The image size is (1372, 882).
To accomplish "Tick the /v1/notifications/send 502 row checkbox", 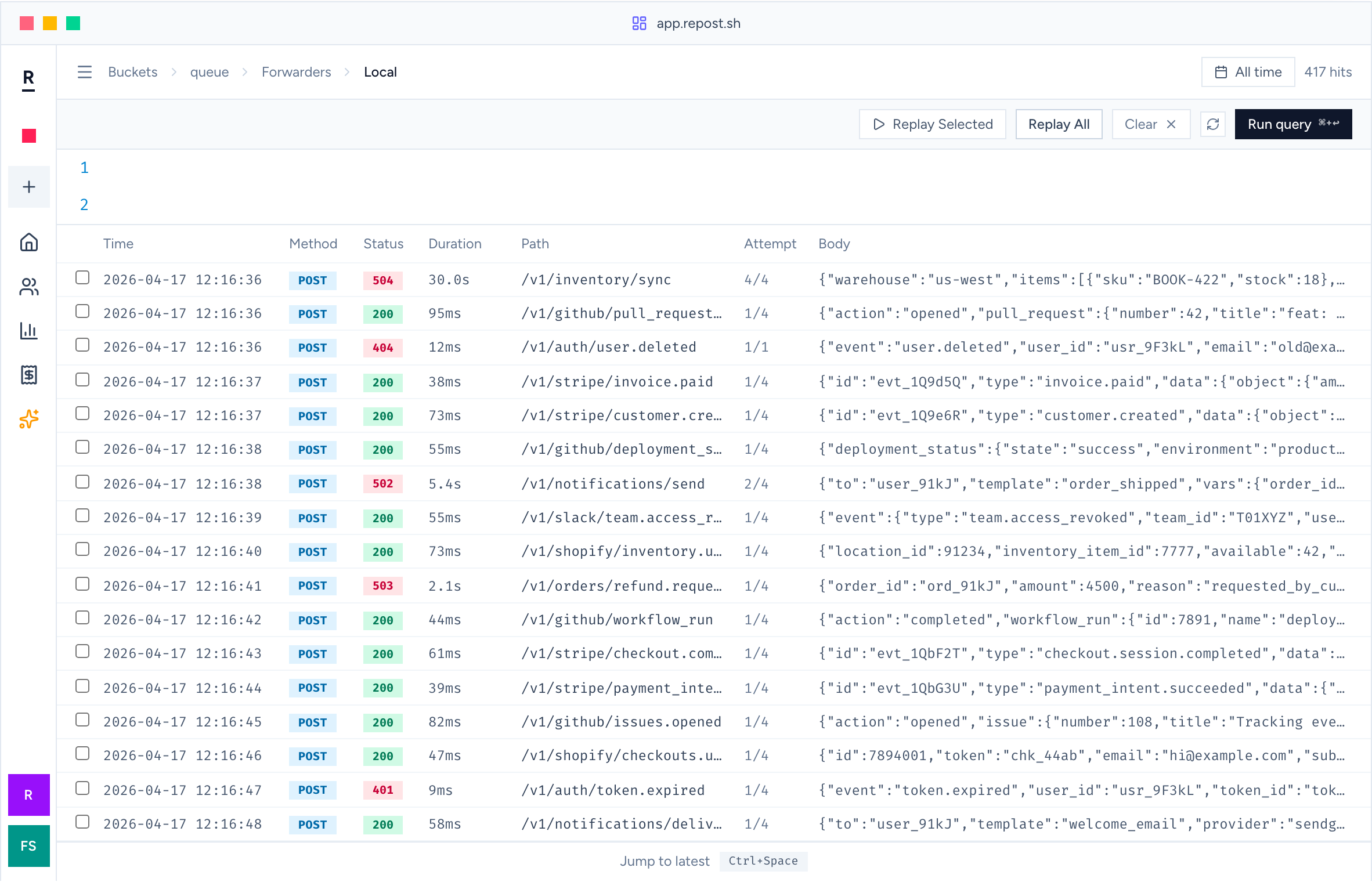I will [x=82, y=482].
